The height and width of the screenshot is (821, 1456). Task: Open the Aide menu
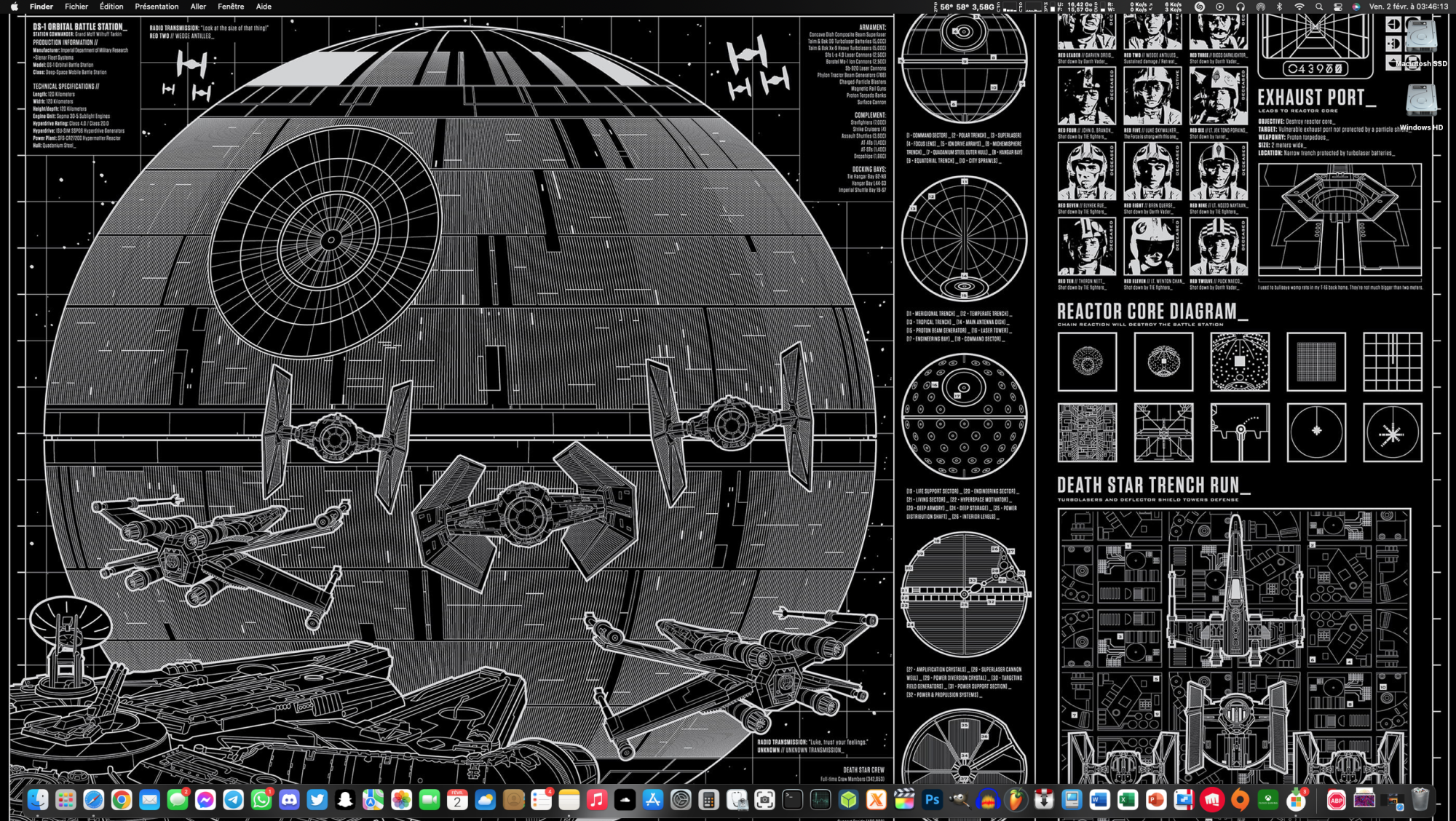tap(264, 7)
